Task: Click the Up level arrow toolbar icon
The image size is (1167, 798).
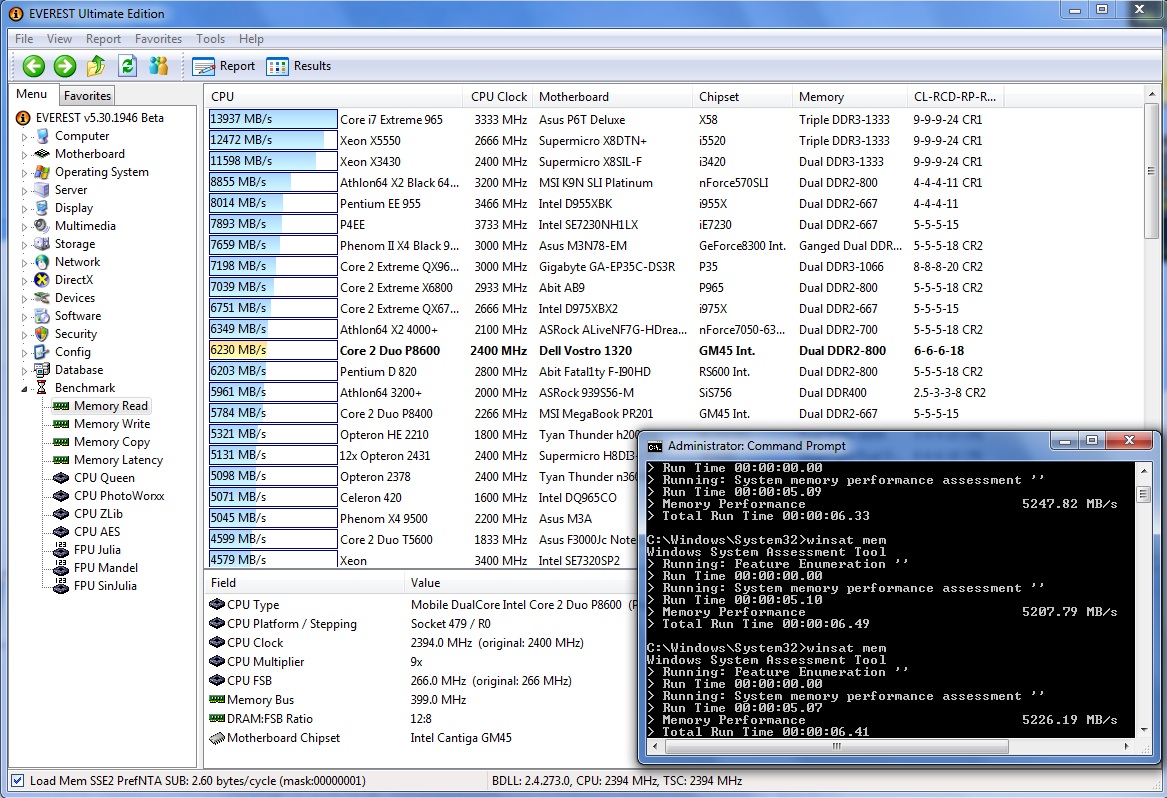Action: (x=96, y=66)
